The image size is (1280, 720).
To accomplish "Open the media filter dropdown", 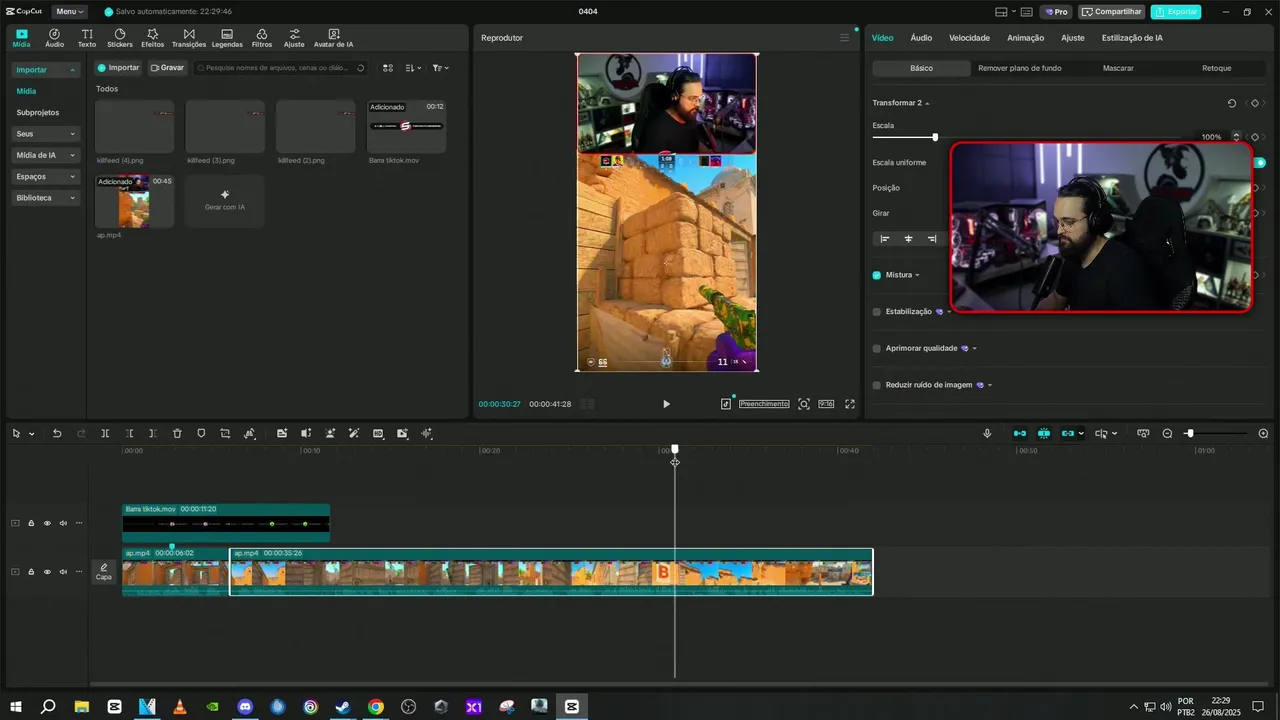I will (441, 68).
